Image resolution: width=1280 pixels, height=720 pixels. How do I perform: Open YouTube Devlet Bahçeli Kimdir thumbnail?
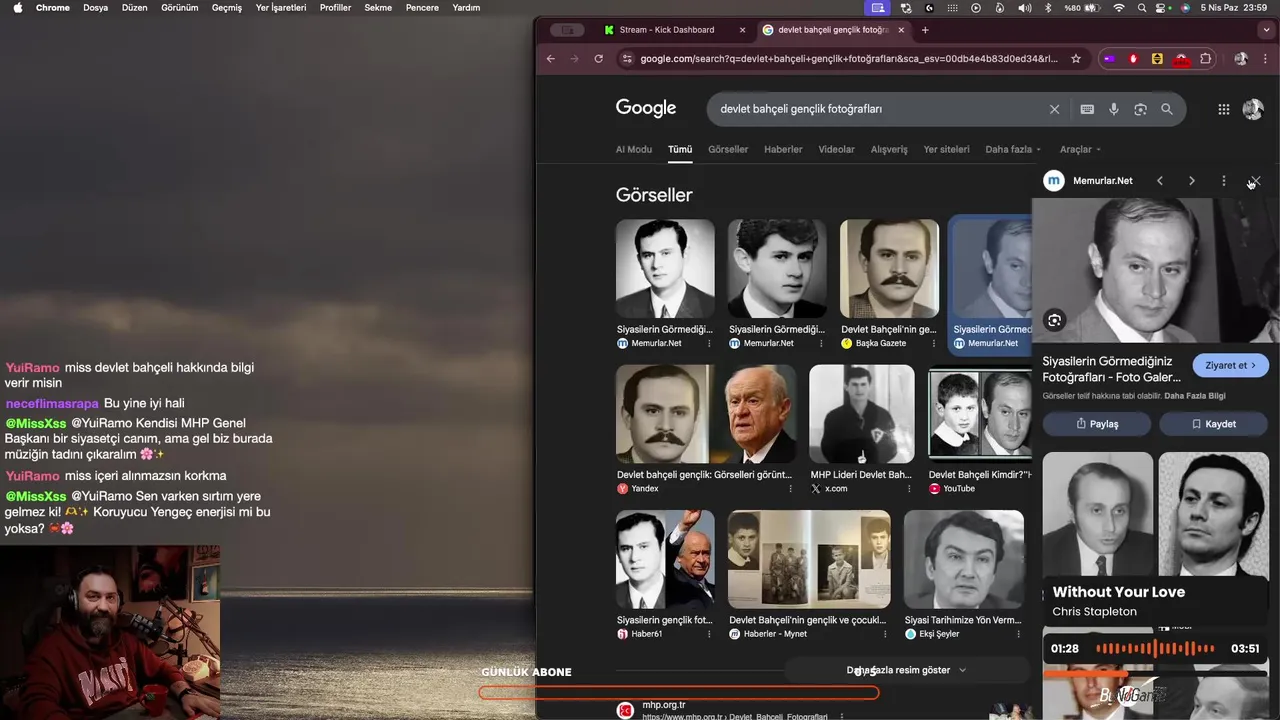pos(979,415)
